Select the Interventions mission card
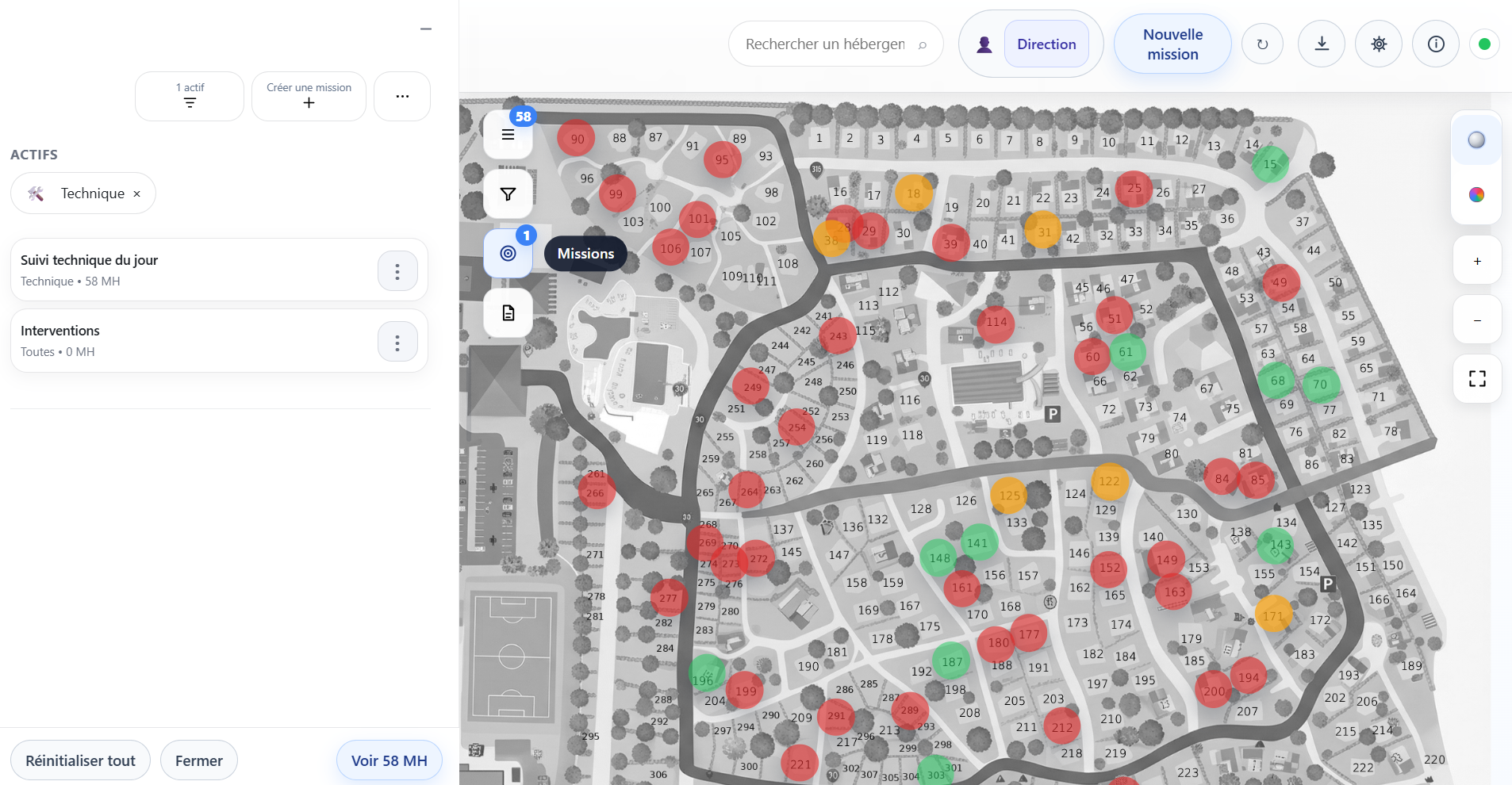 (x=219, y=341)
